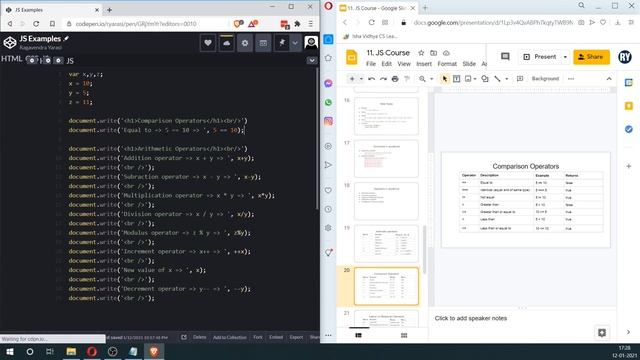Pin this pen with the pin icon

[282, 43]
